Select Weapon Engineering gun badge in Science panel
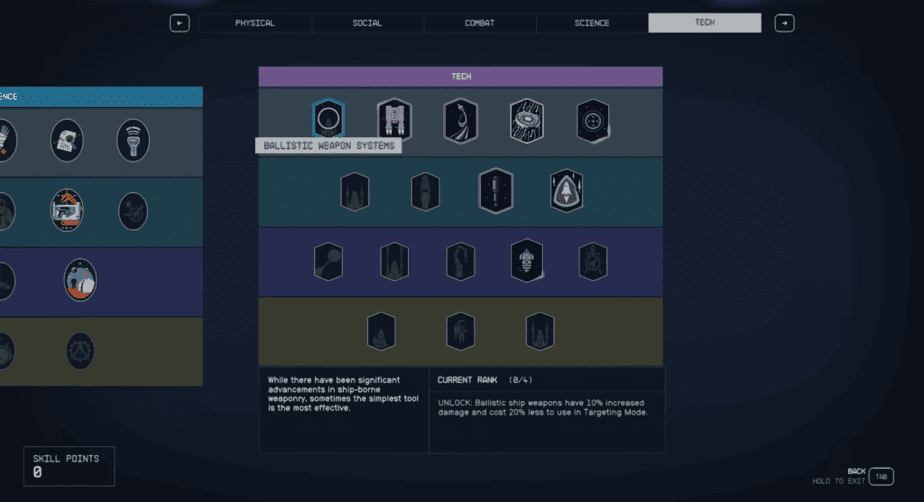This screenshot has height=502, width=924. (x=67, y=210)
